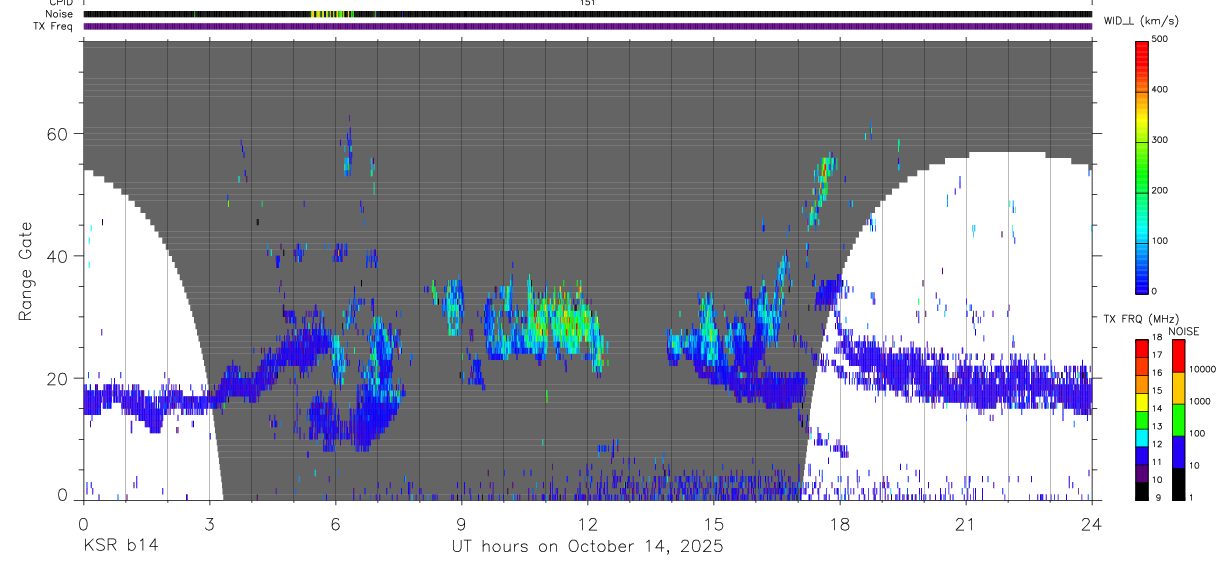Click the x-axis tick label "3"
Image resolution: width=1228 pixels, height=567 pixels.
(x=209, y=524)
